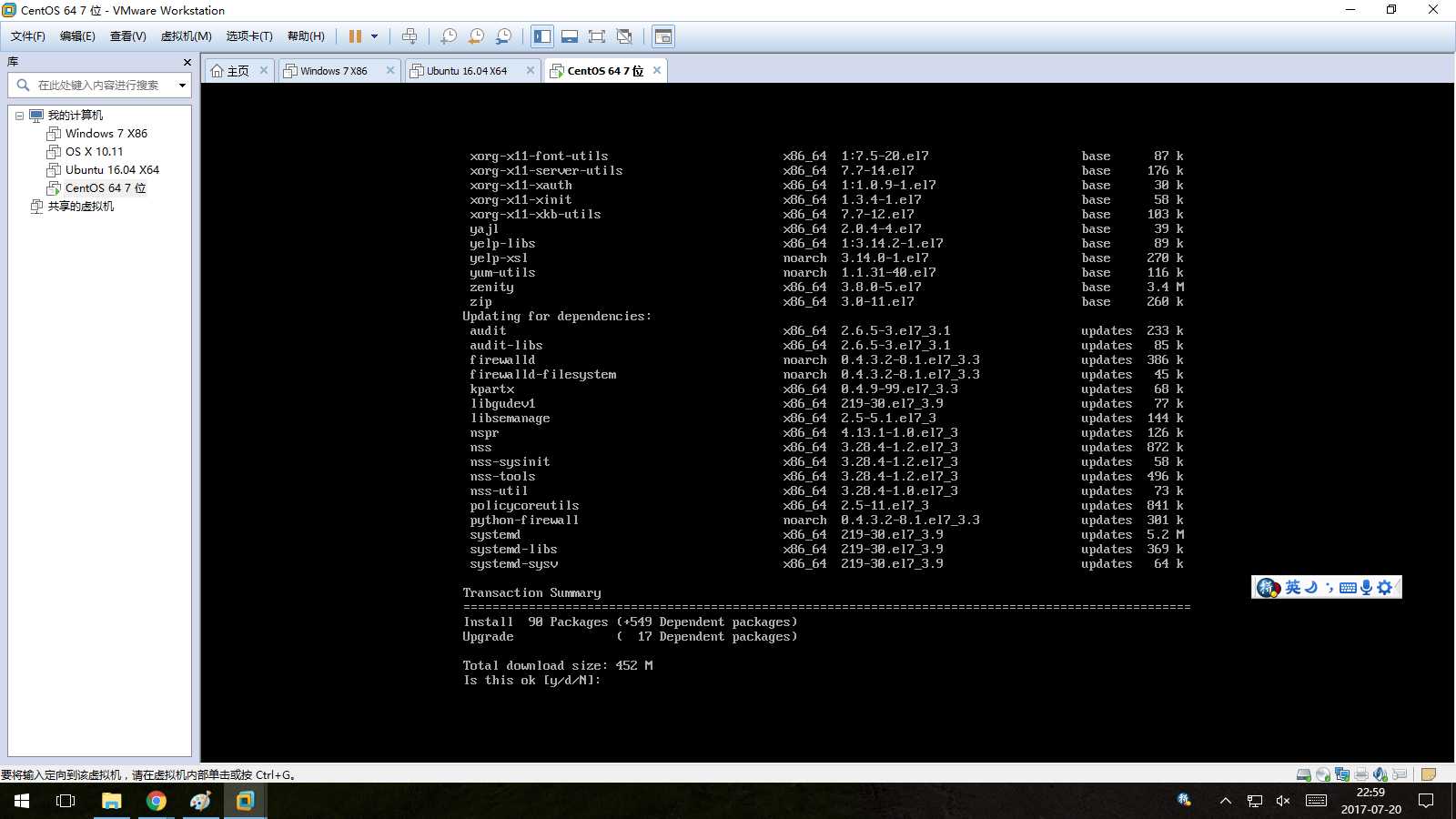Click the Pause virtual machine button
Image resolution: width=1456 pixels, height=819 pixels.
[355, 36]
